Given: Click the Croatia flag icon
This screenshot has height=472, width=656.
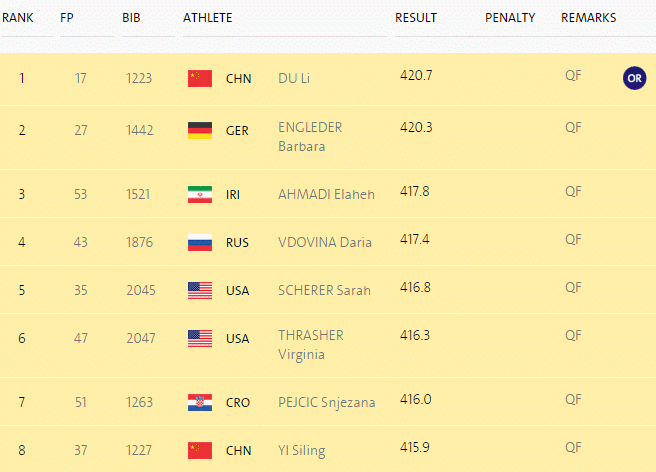Looking at the screenshot, I should click(x=200, y=403).
